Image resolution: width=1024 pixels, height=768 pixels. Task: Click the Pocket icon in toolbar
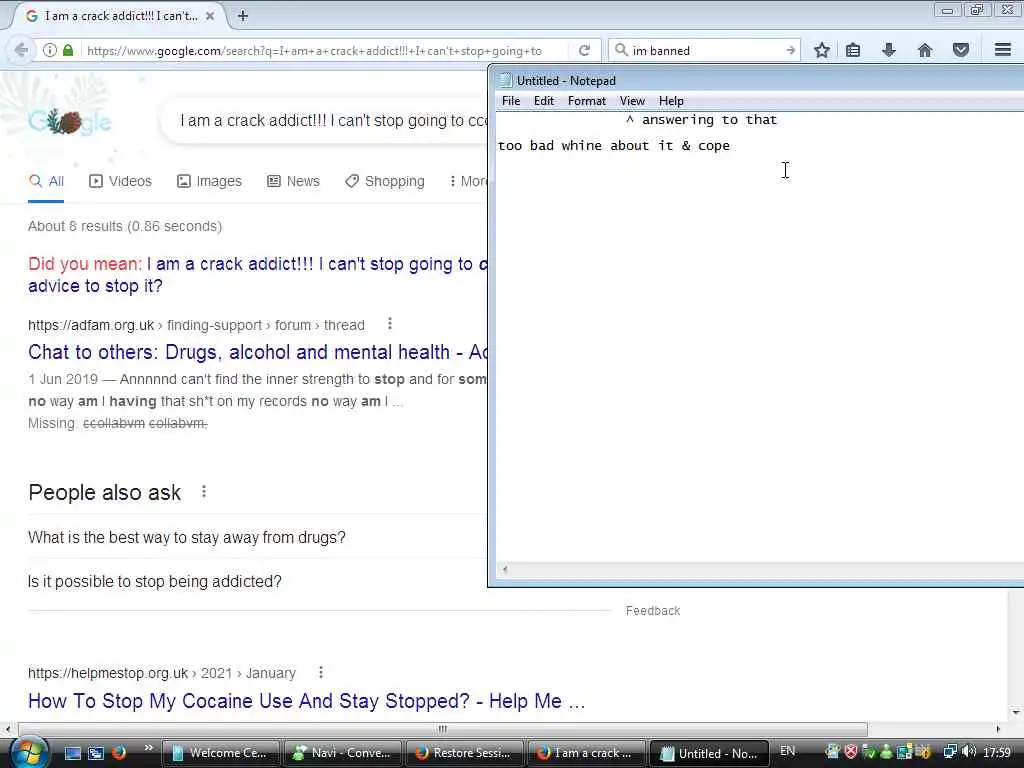[x=961, y=50]
